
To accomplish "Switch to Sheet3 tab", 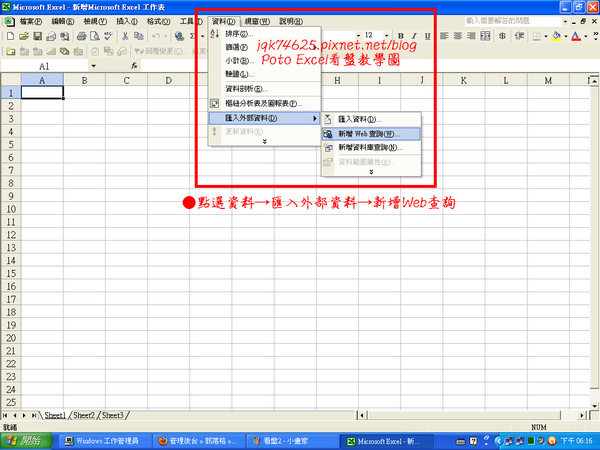I will (113, 415).
